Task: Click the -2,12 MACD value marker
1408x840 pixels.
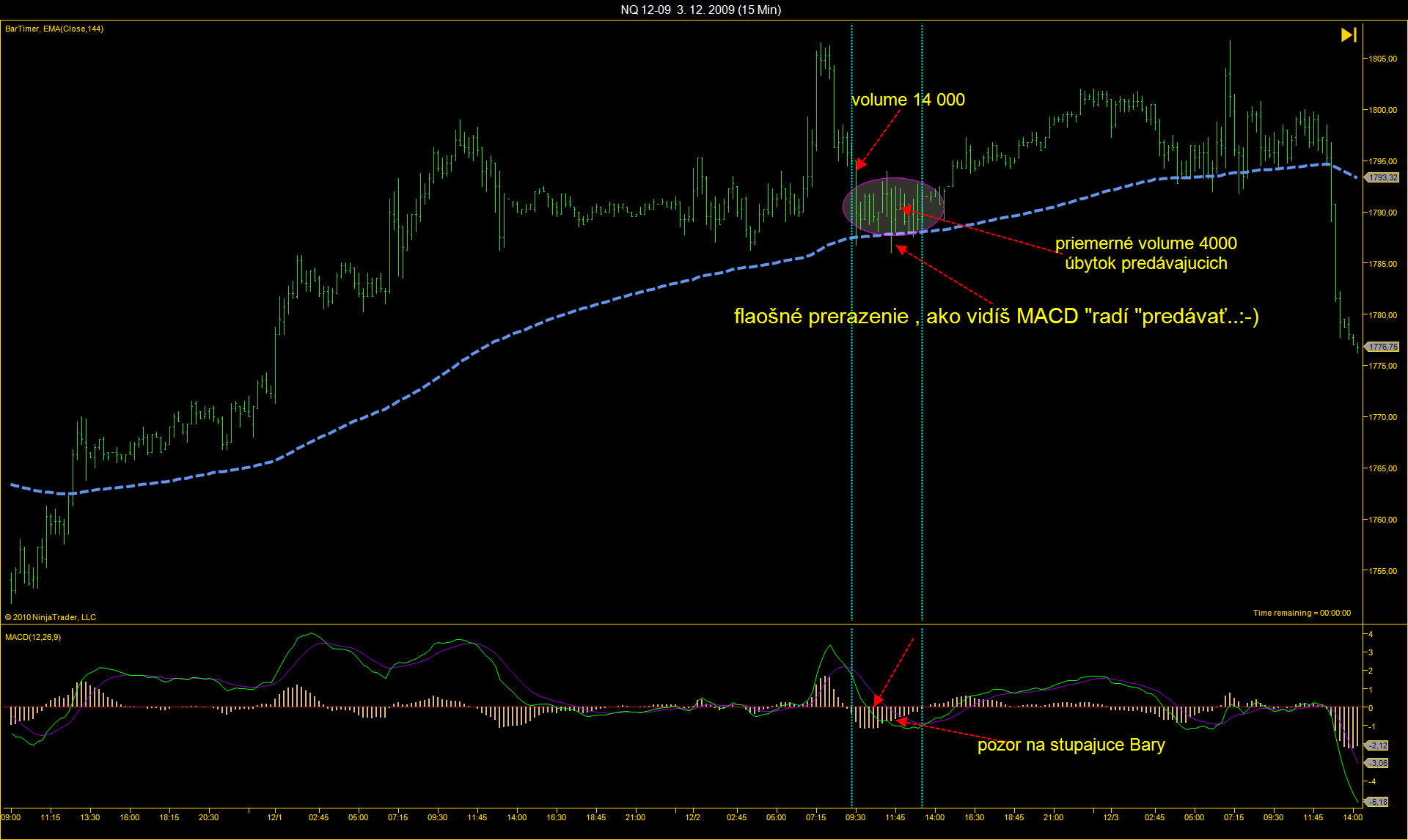Action: [x=1378, y=745]
